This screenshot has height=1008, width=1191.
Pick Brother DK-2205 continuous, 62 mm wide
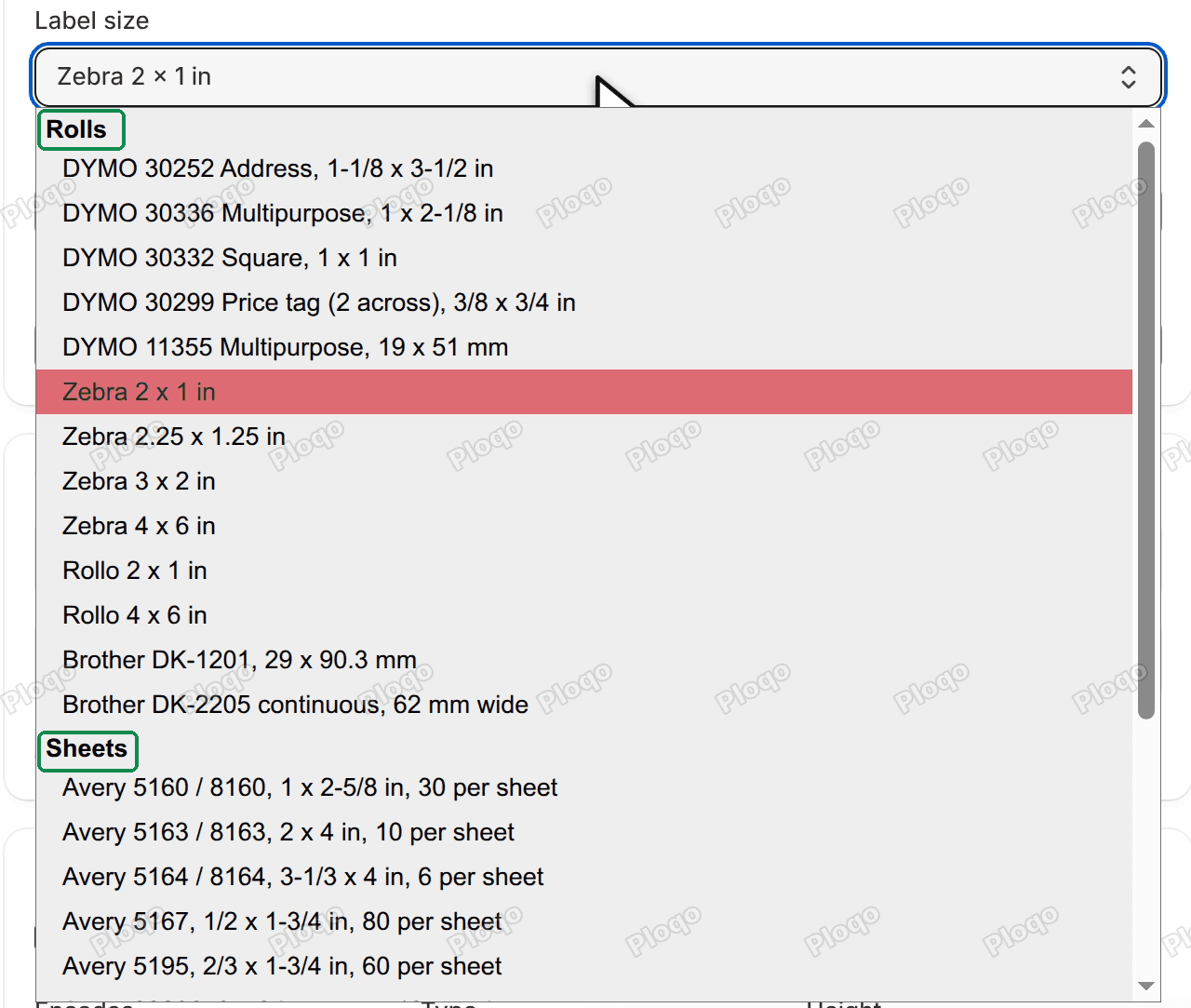(x=584, y=705)
